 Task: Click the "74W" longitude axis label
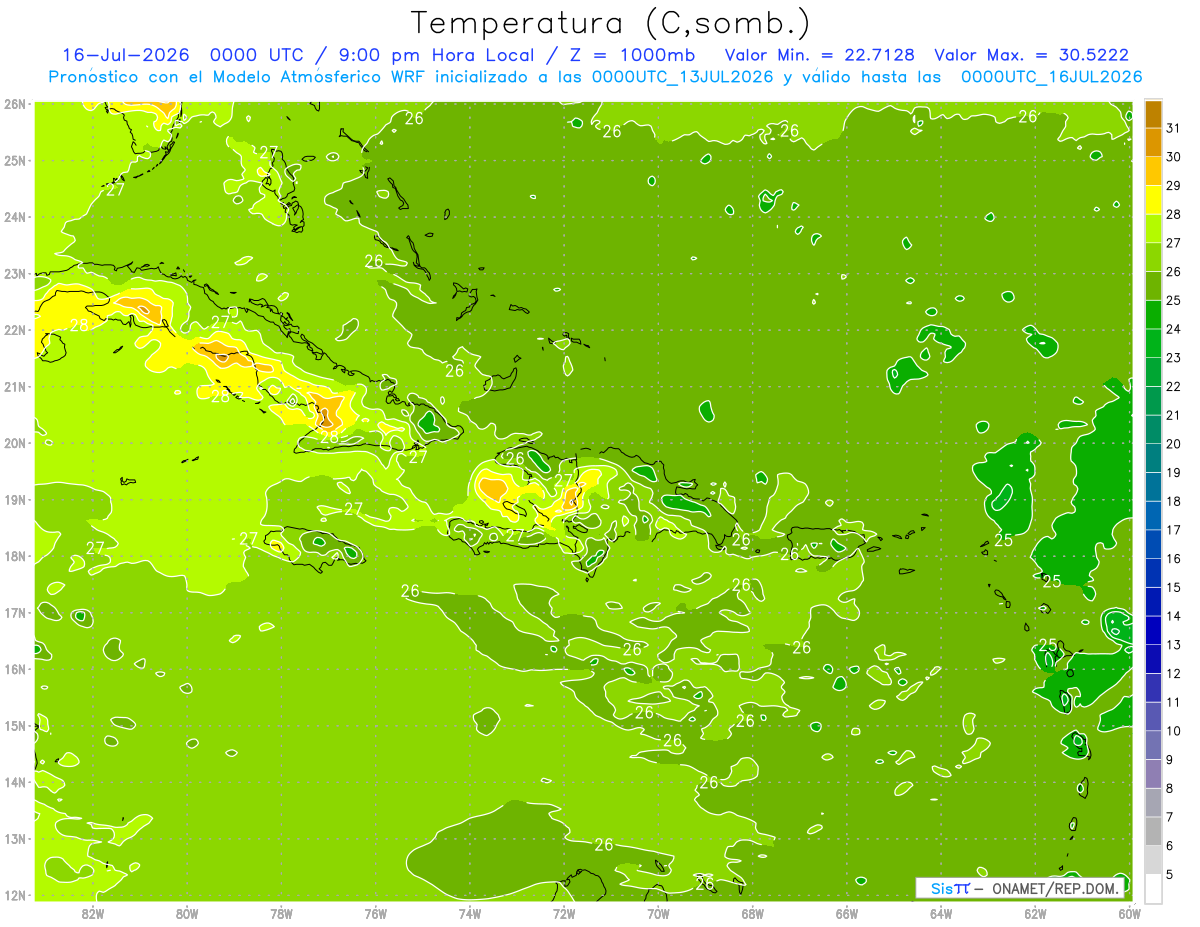coord(470,913)
